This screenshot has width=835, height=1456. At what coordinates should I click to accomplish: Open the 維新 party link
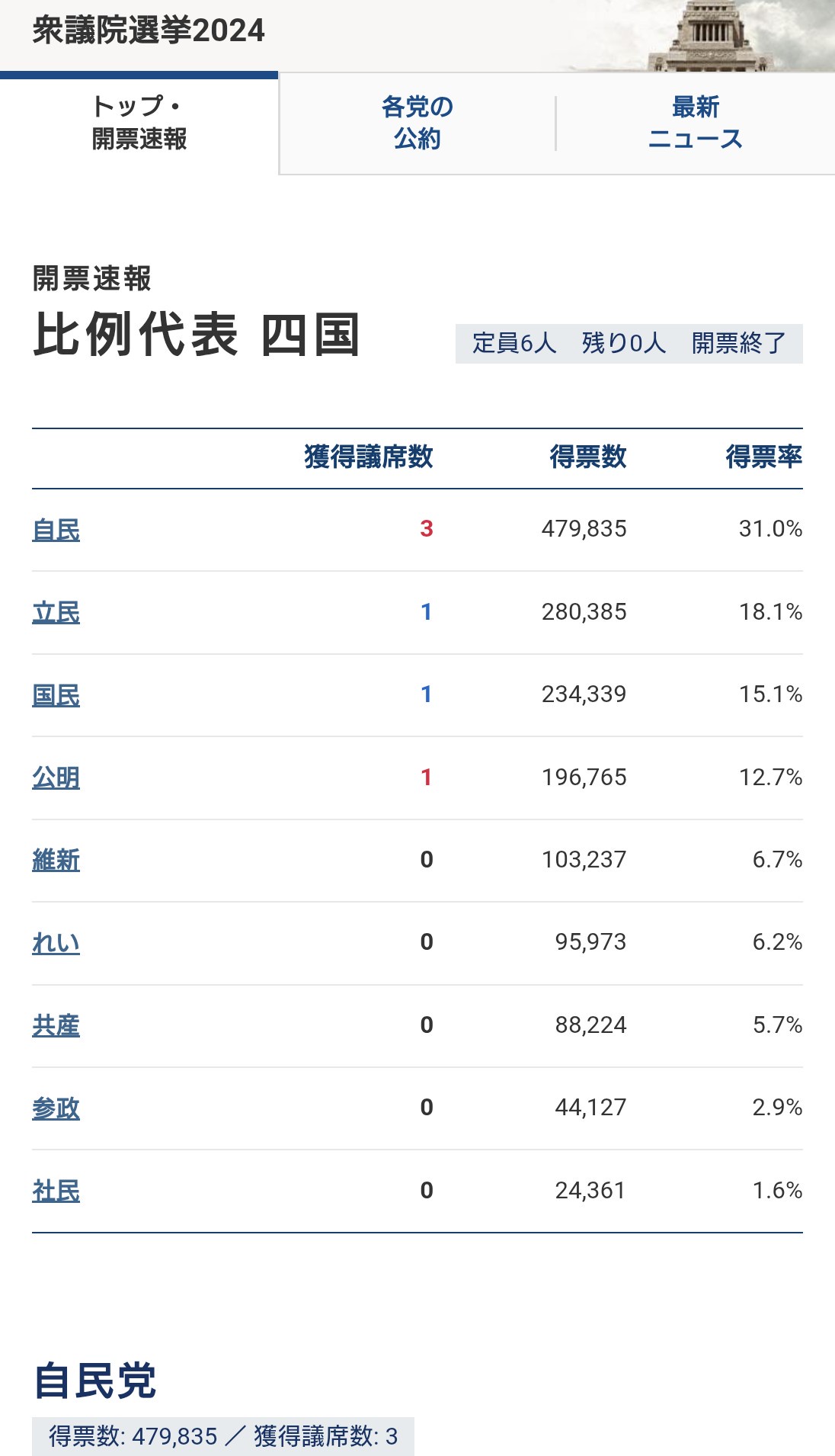[x=56, y=860]
